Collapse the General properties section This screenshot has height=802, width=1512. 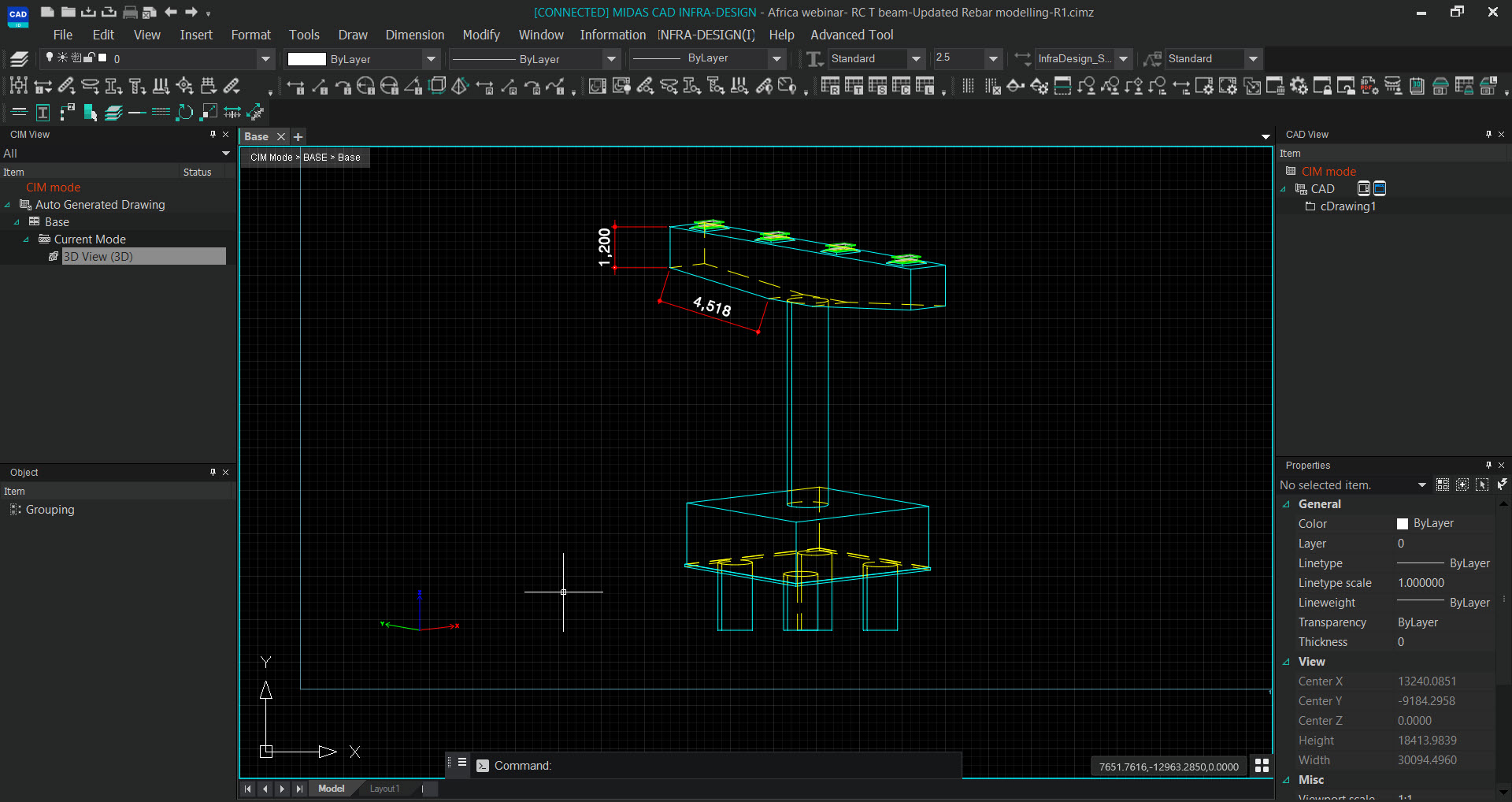(1286, 505)
